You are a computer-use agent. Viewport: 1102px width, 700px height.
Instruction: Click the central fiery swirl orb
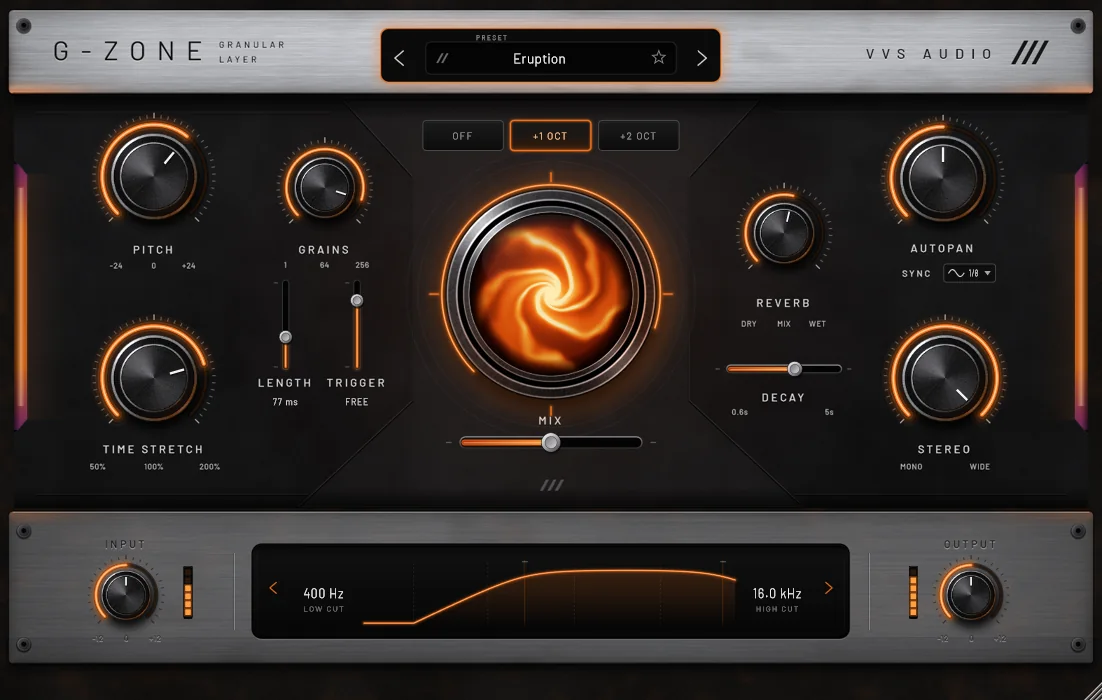pyautogui.click(x=551, y=294)
